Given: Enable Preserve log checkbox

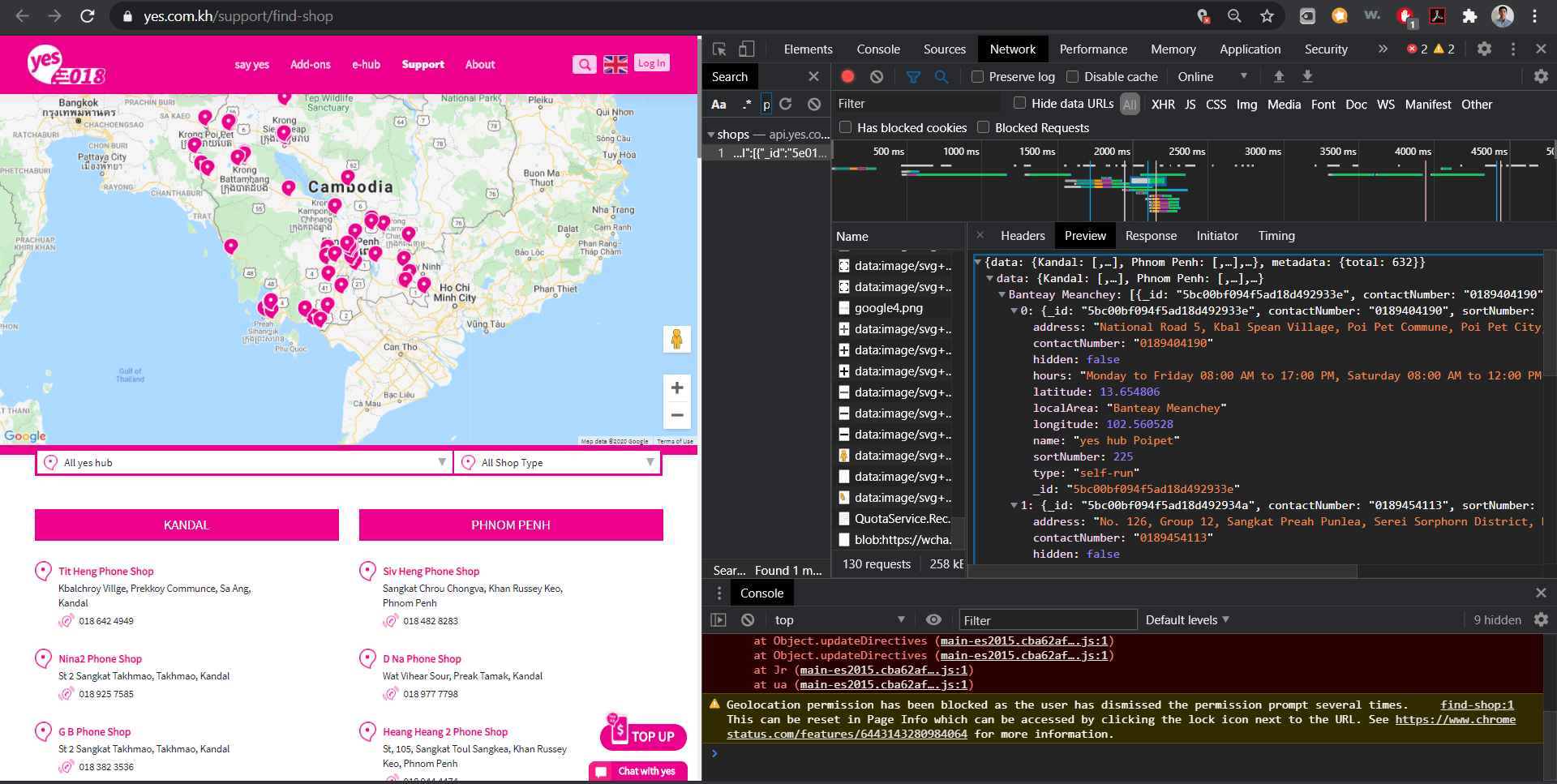Looking at the screenshot, I should coord(978,76).
